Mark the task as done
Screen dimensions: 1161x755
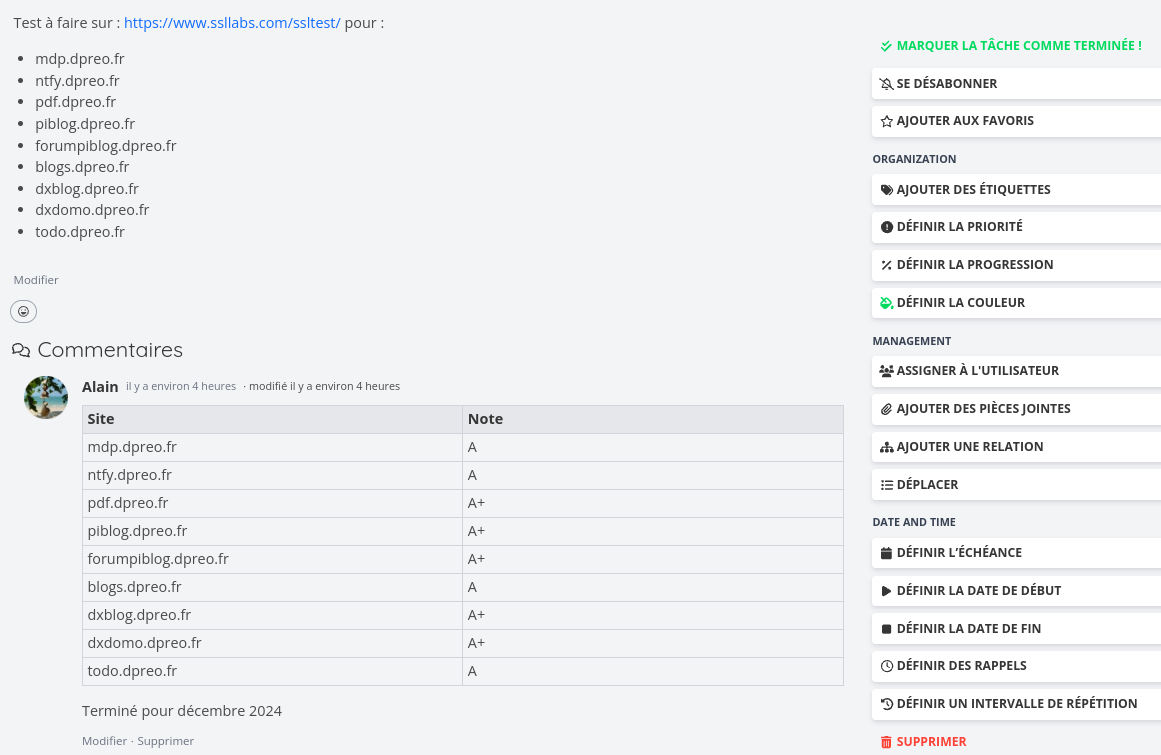point(1010,46)
